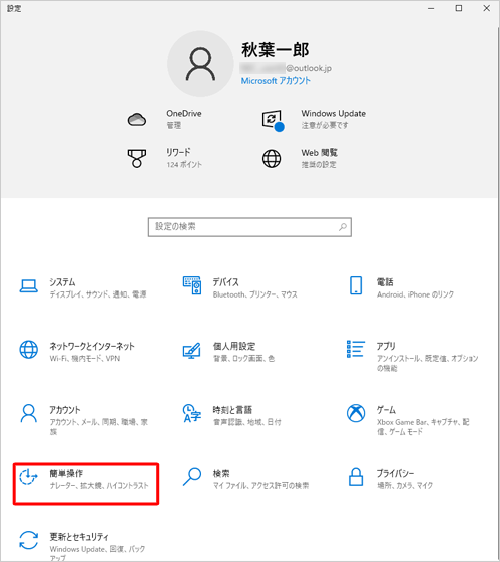Viewport: 500px width, 562px height.
Task: Select the 電話 category title
Action: (385, 282)
